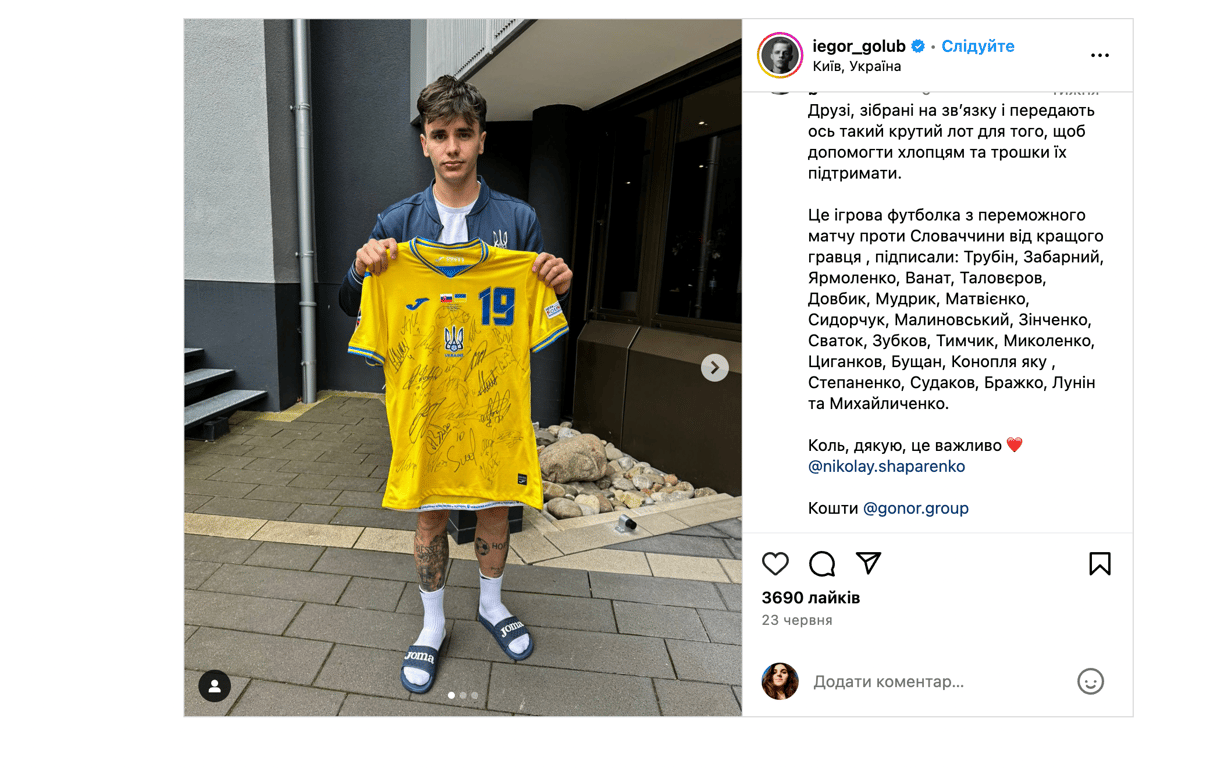Screen dimensions: 1217x768
Task: Follow the account via Слідуйте
Action: click(x=978, y=46)
